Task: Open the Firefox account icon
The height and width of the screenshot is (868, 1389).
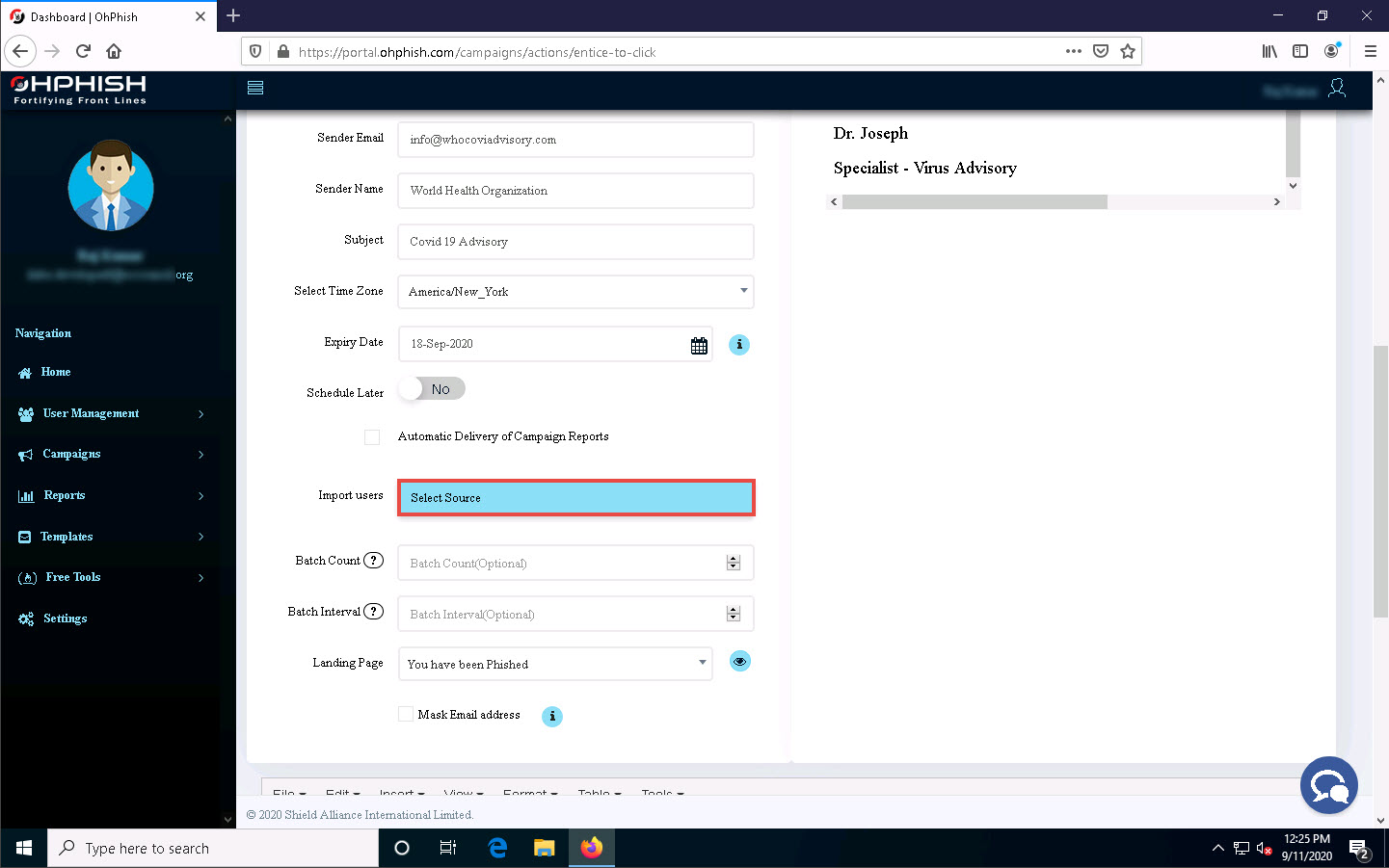Action: click(x=1331, y=51)
